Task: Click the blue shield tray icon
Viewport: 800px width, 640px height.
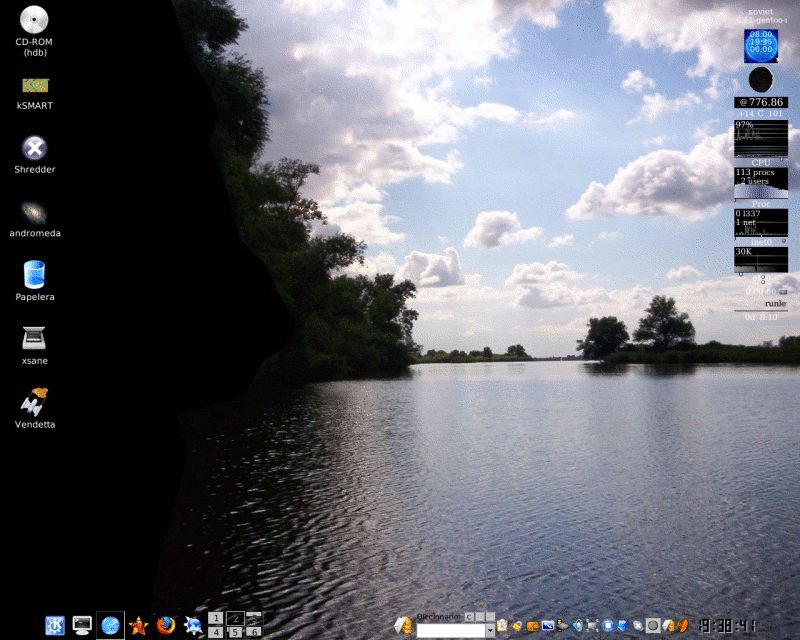Action: (622, 626)
